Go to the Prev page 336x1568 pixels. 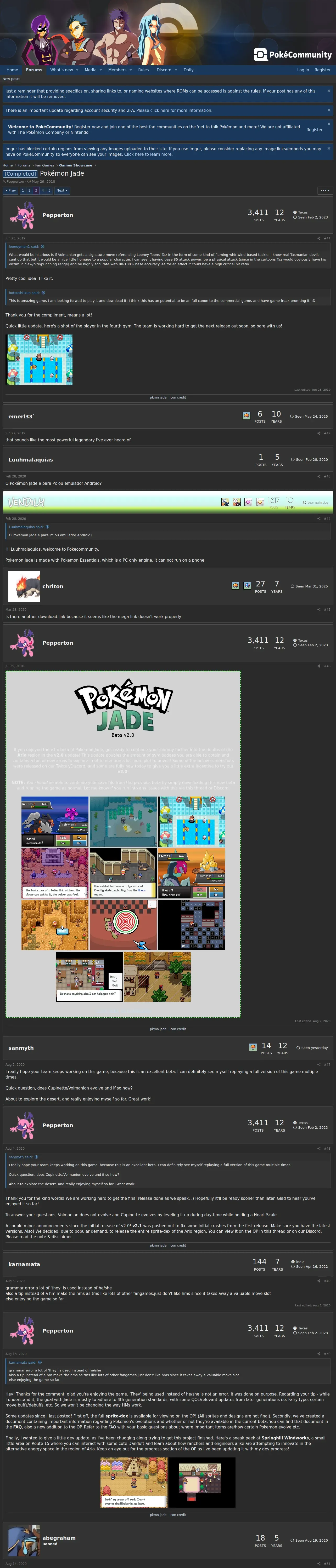coord(11,191)
